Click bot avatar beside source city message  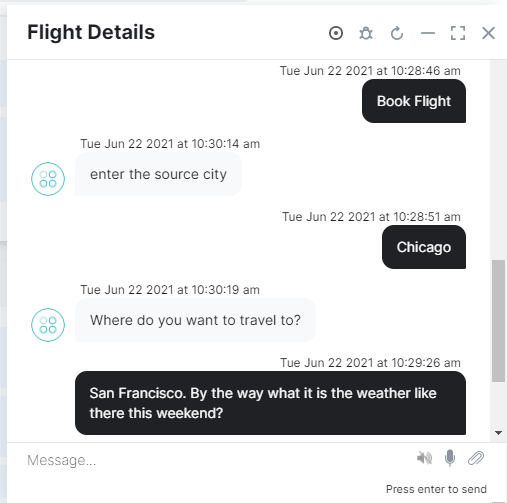coord(48,179)
